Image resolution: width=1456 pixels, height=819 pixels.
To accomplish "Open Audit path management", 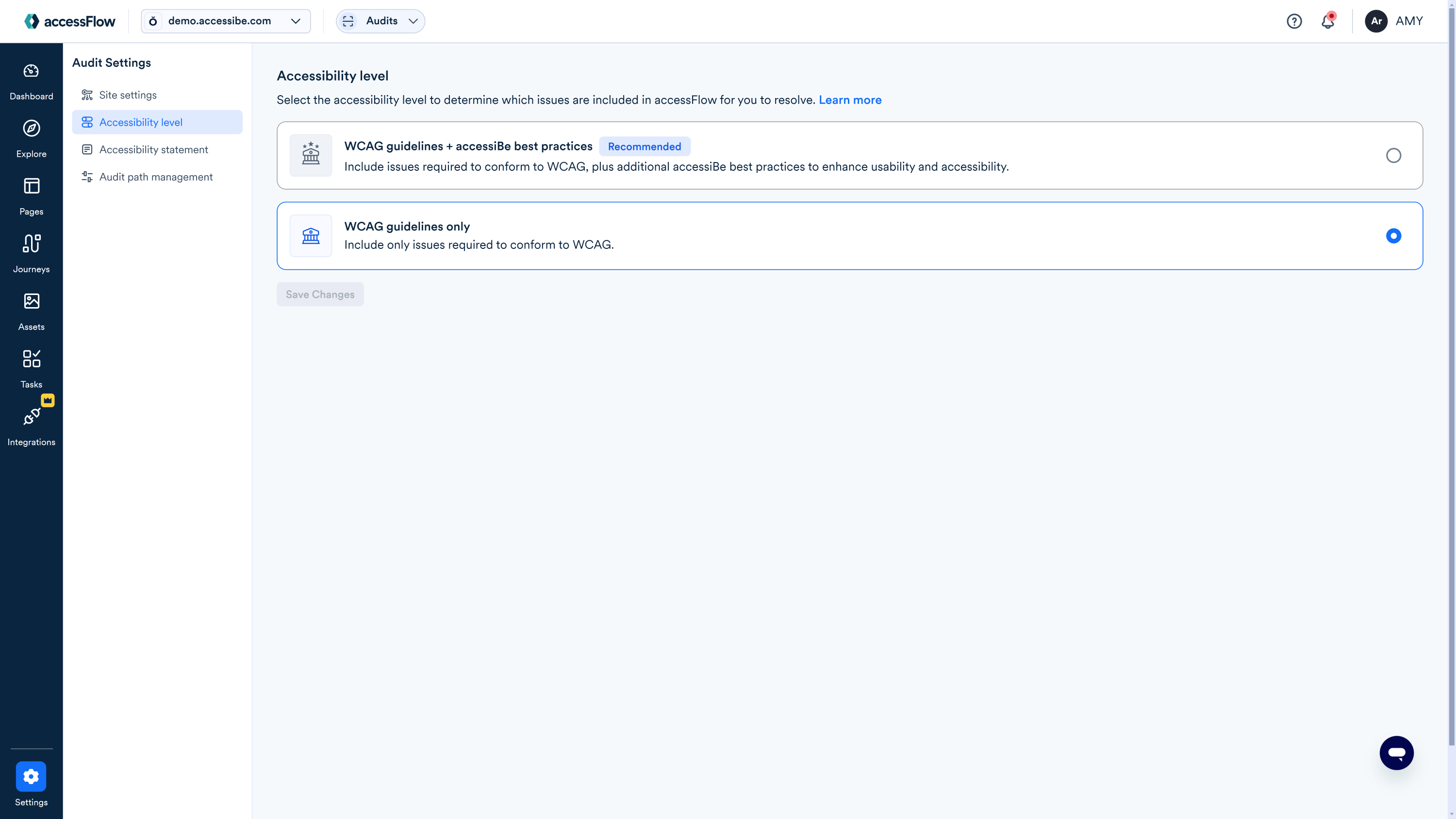I will pos(156,176).
